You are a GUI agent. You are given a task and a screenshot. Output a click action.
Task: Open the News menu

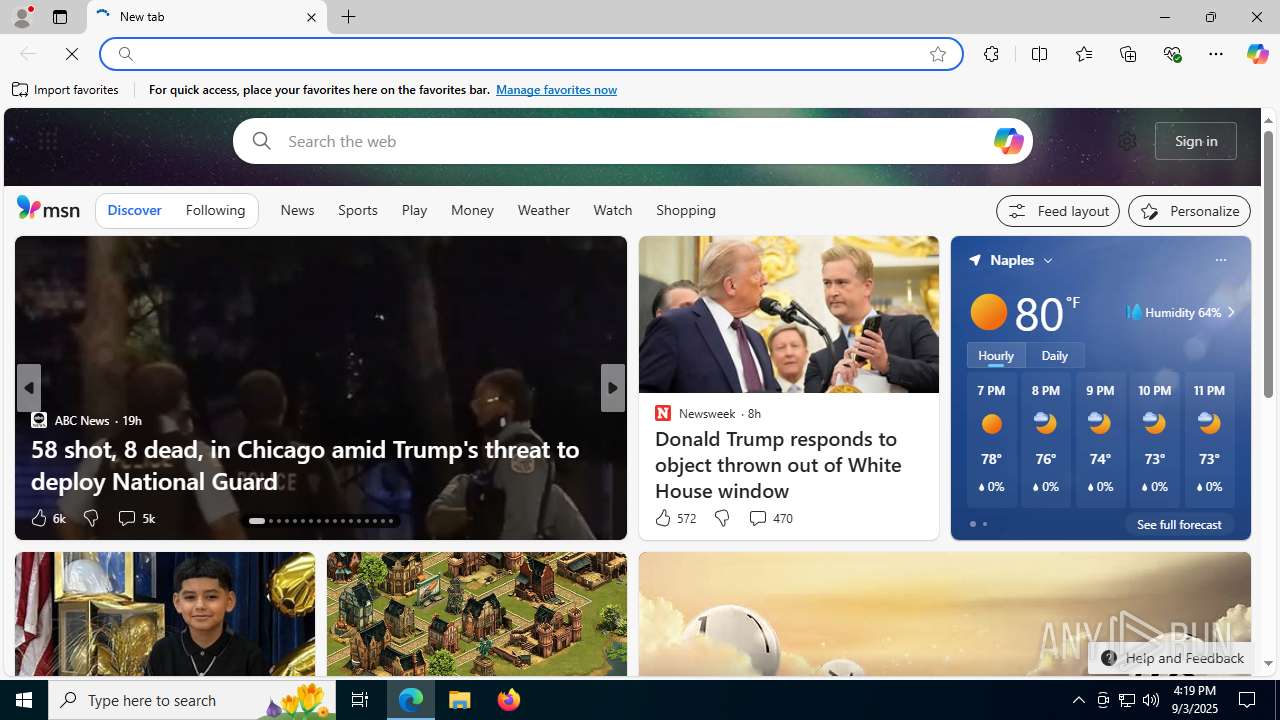(297, 210)
